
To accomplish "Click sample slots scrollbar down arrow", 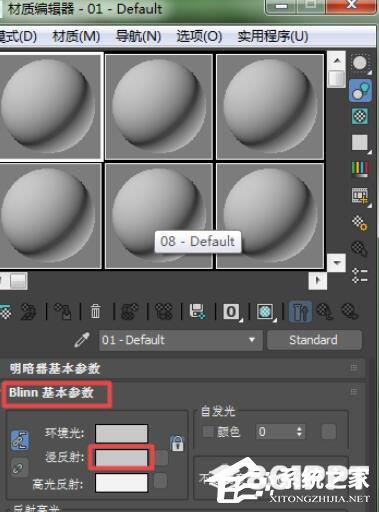I will pyautogui.click(x=337, y=263).
